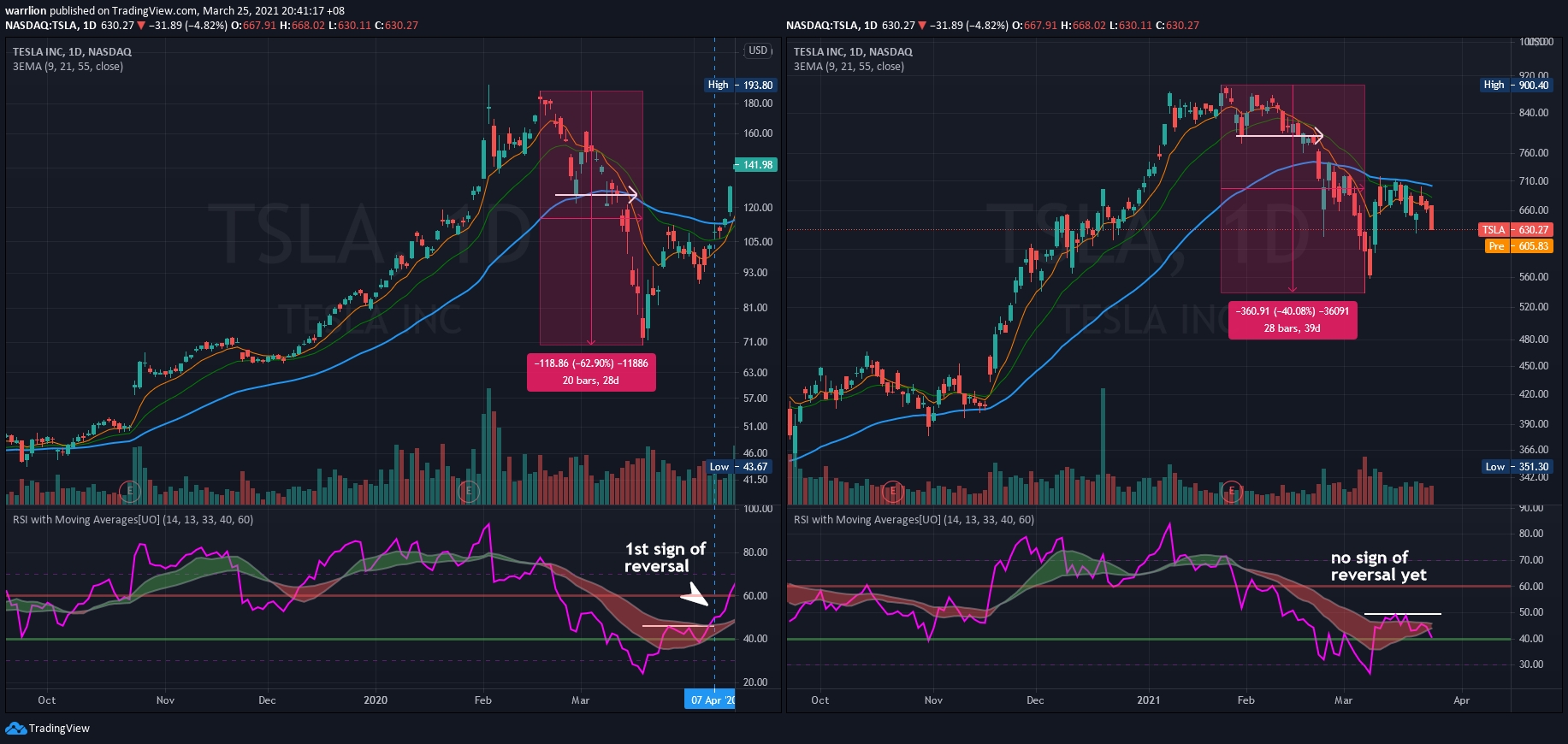Select the -360.91 (-40.08%) measurement label
The image size is (1568, 744).
pyautogui.click(x=1293, y=320)
